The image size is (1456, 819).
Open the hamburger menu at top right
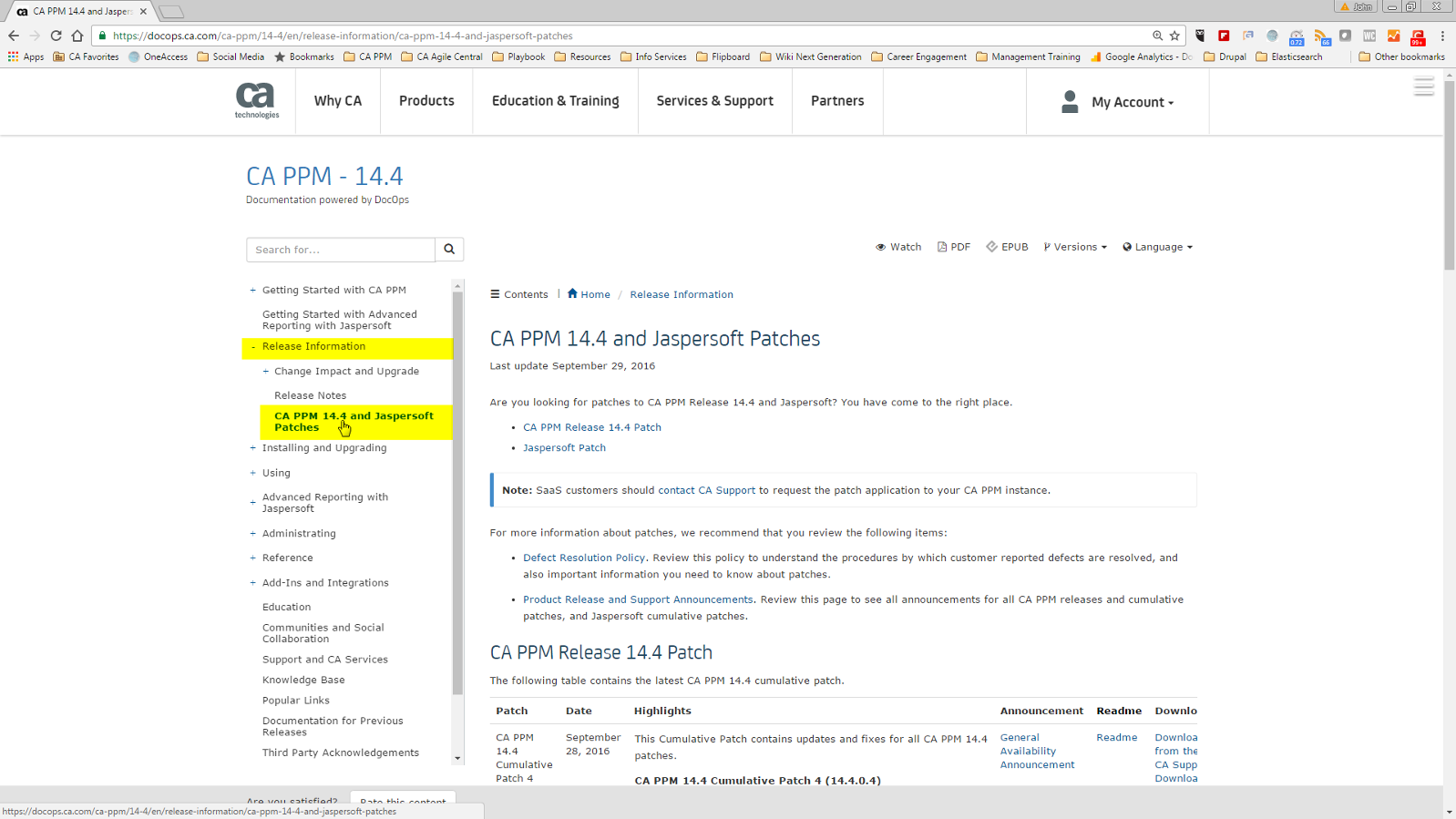point(1423,87)
